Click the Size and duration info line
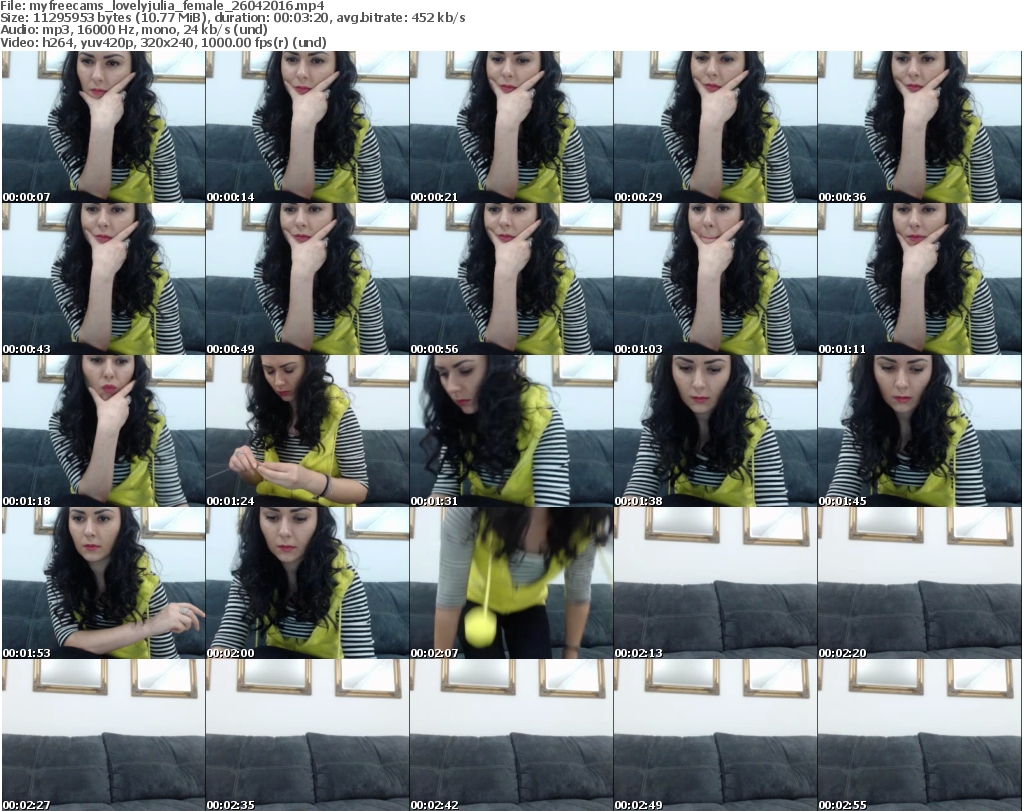The width and height of the screenshot is (1024, 811). 232,18
